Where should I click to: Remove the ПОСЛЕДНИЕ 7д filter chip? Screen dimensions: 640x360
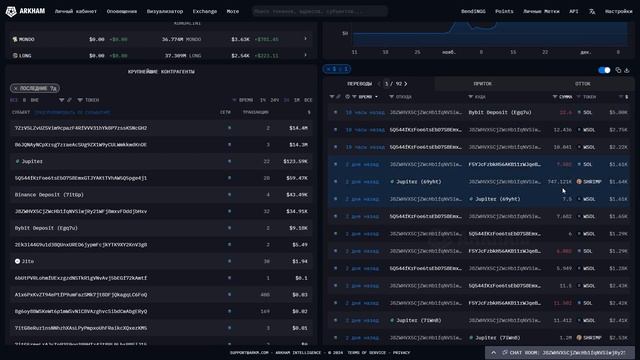tap(16, 88)
